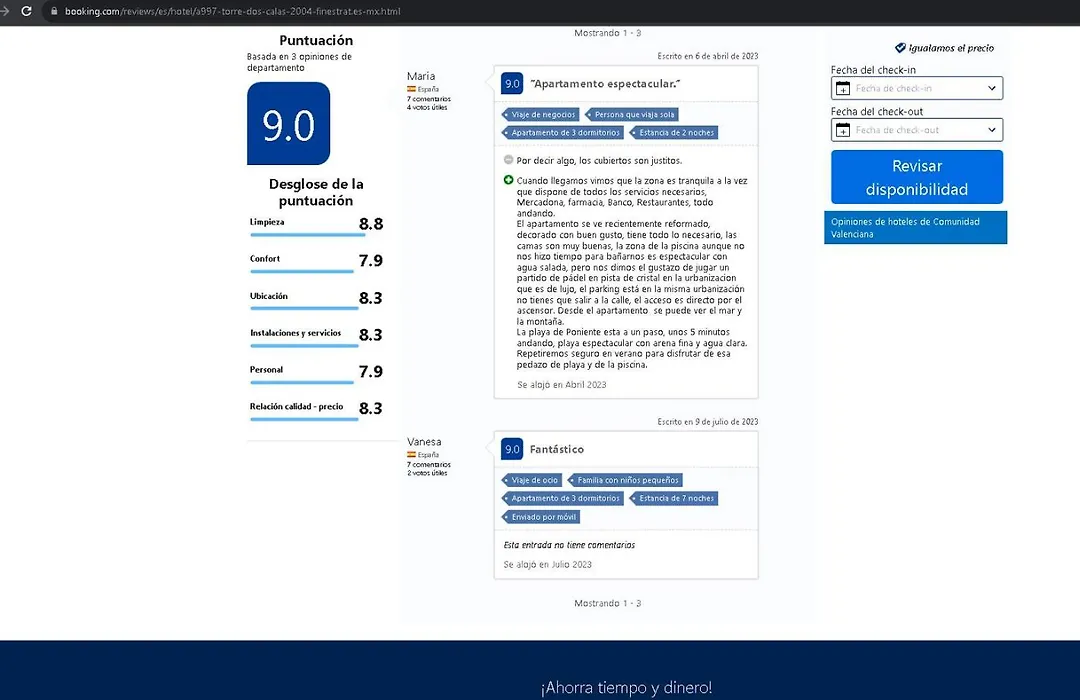This screenshot has height=700, width=1080.
Task: Click "4 votos útiles" under Maria
Action: point(427,107)
